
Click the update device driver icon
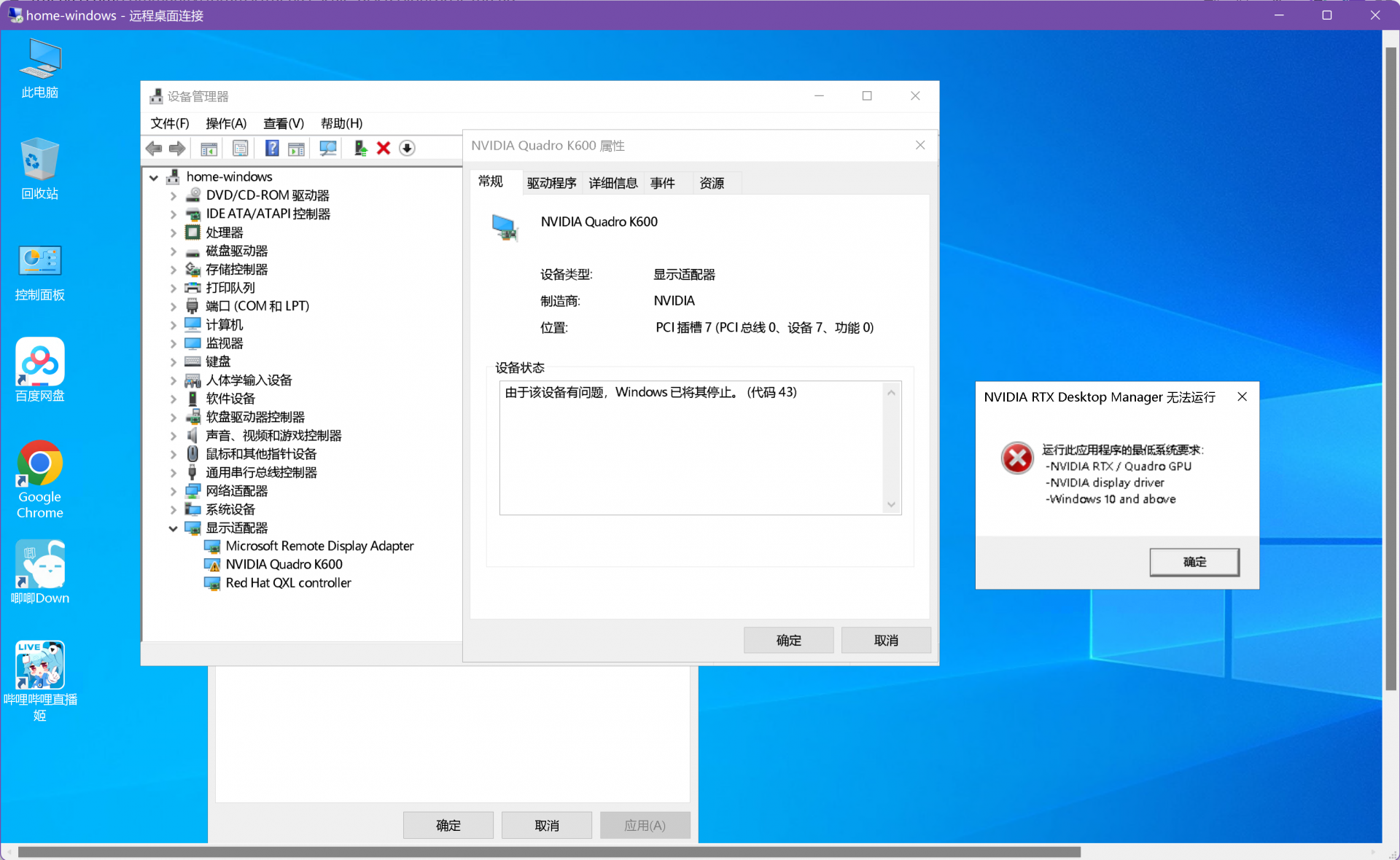click(x=360, y=149)
